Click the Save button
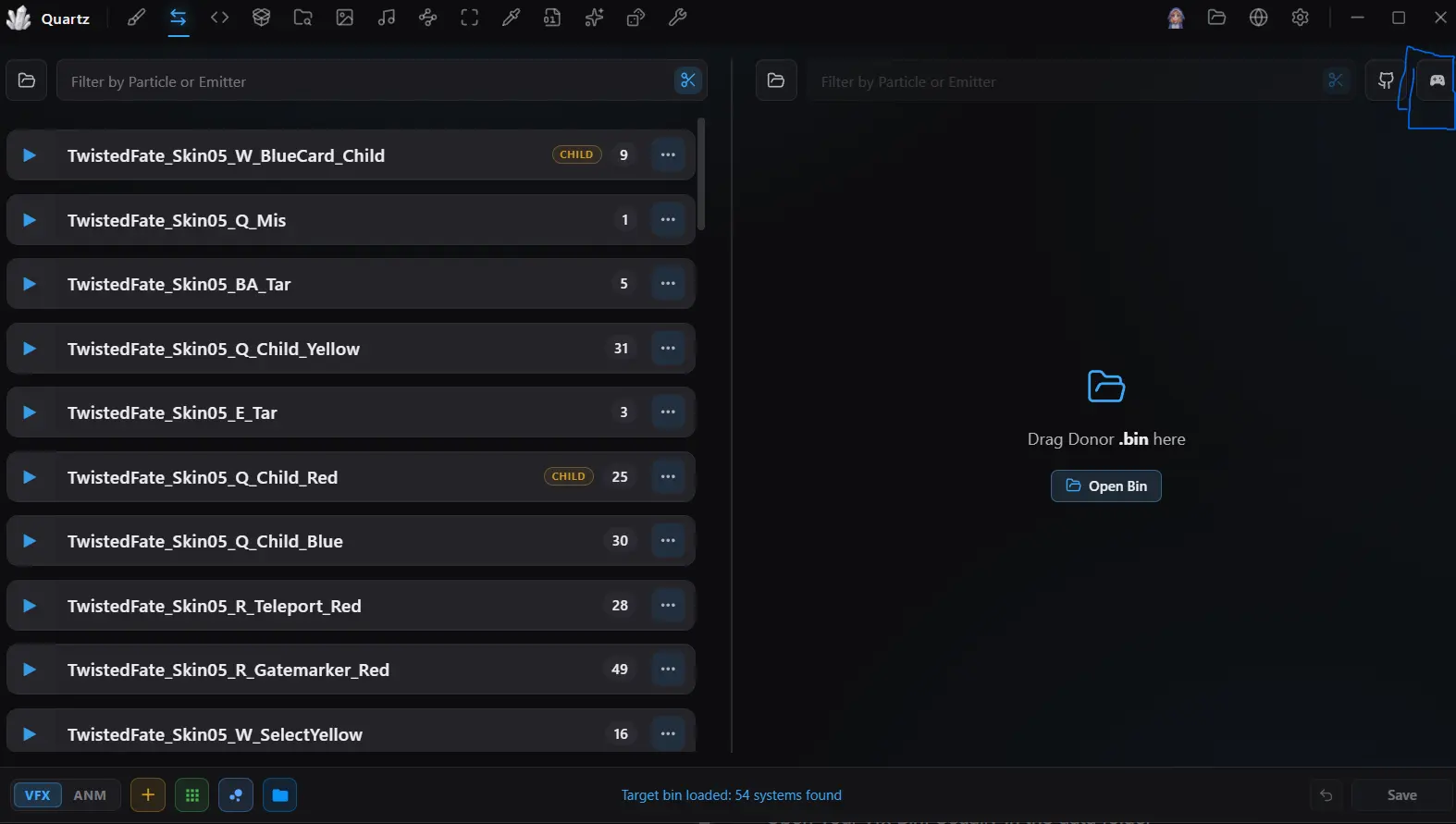 pyautogui.click(x=1401, y=795)
